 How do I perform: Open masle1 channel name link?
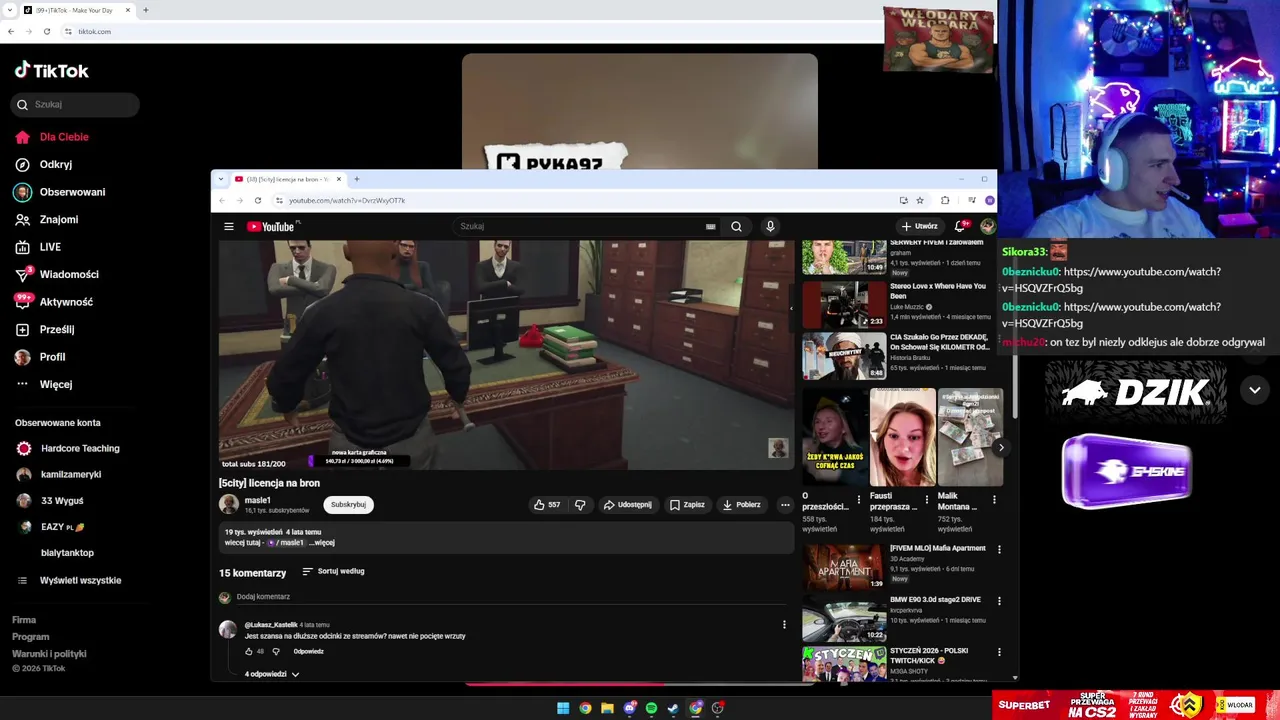click(x=258, y=500)
